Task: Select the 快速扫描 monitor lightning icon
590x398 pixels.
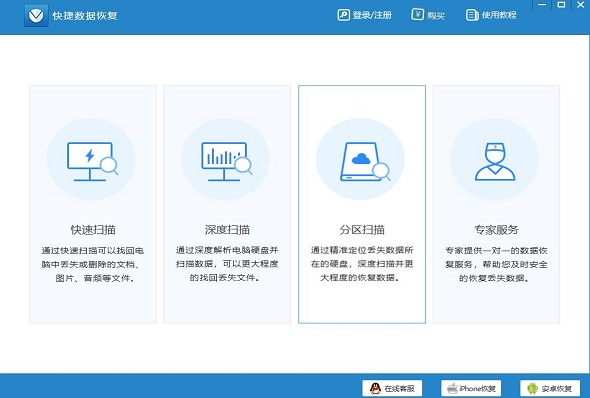Action: tap(92, 161)
